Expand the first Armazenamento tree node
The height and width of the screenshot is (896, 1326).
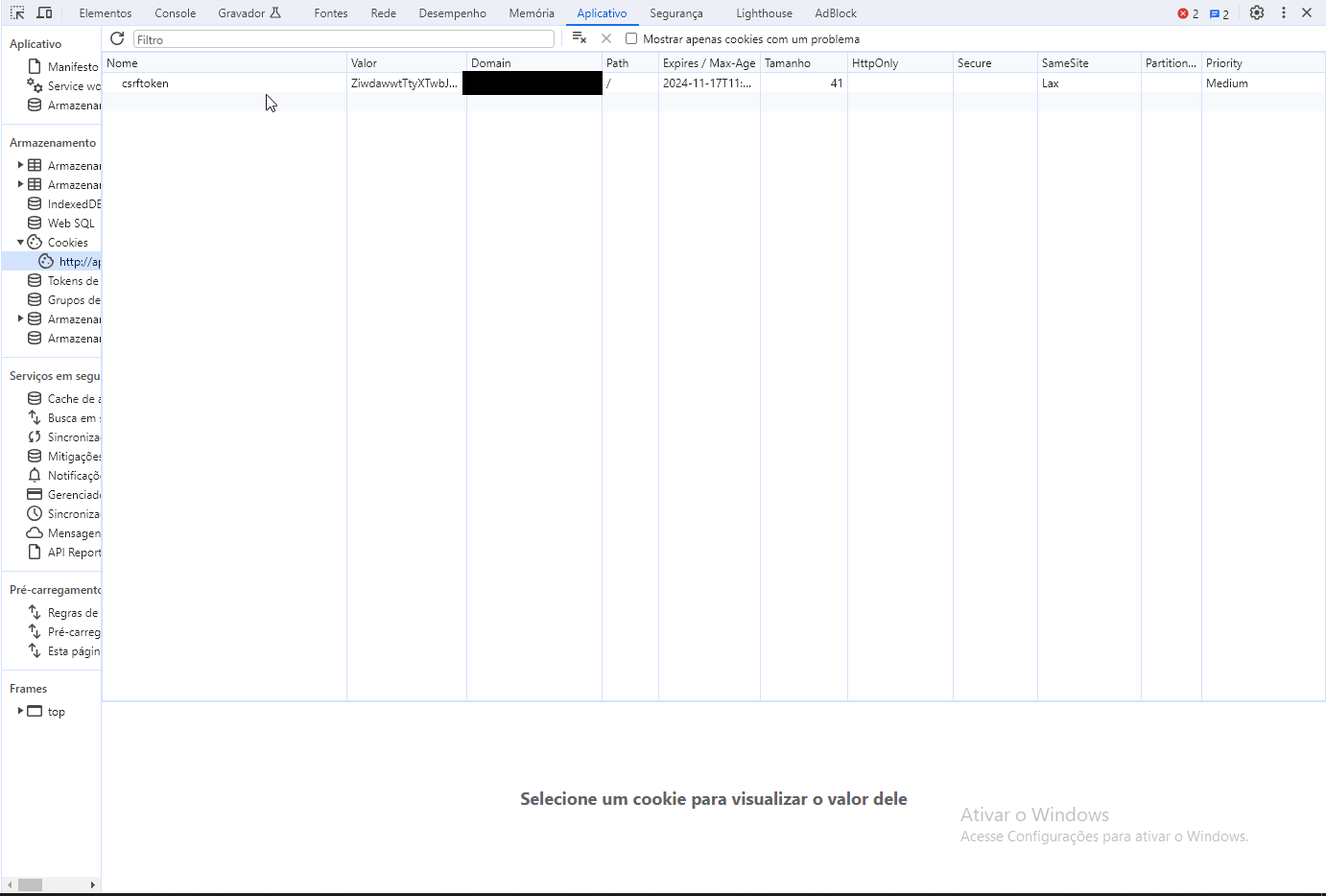pos(20,165)
